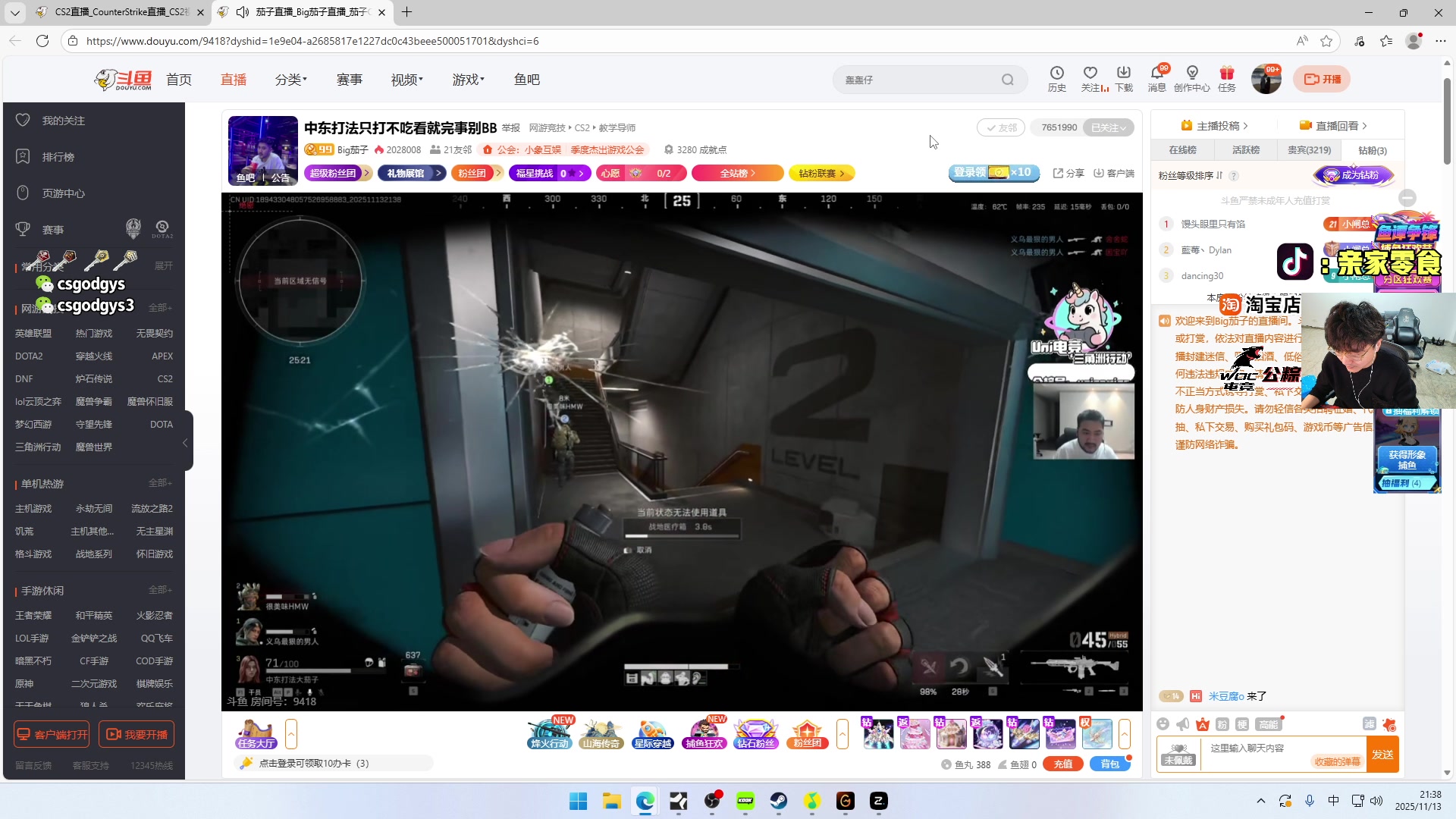Click the 任务 gift icon in header
This screenshot has width=1456, height=819.
[x=1226, y=74]
